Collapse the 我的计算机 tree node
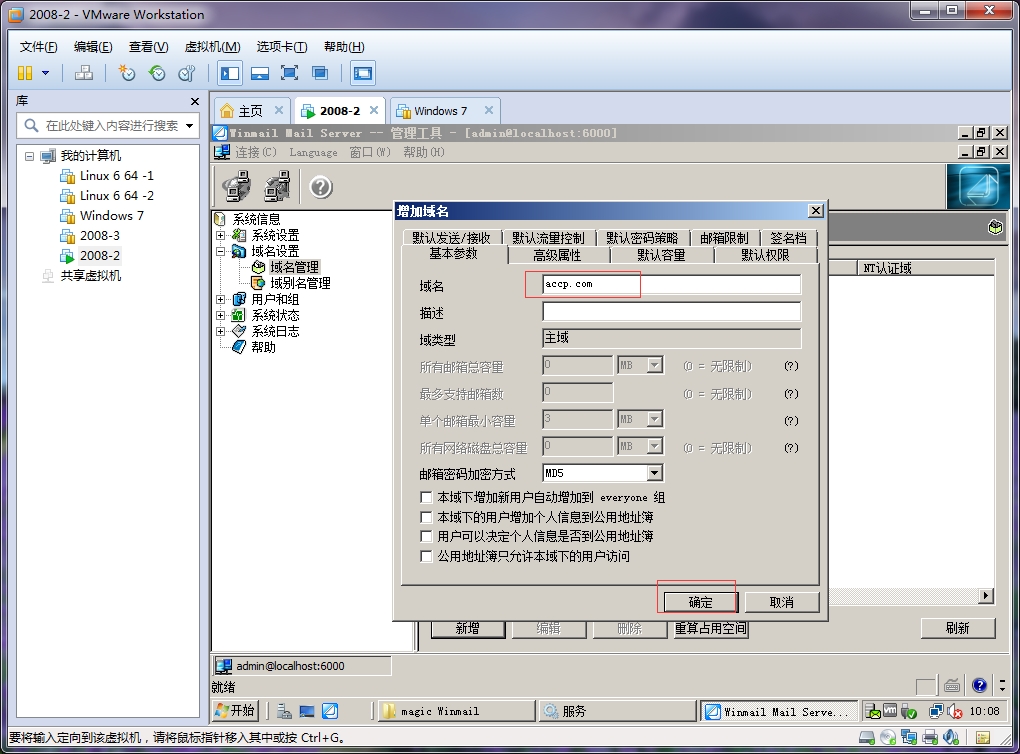 pyautogui.click(x=29, y=156)
